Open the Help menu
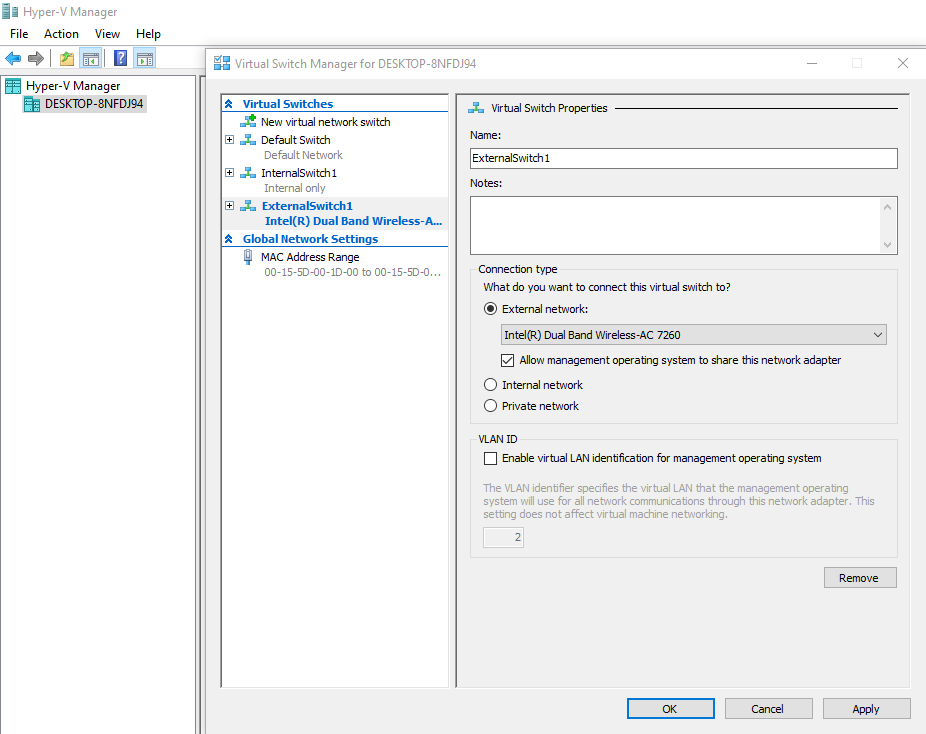This screenshot has width=926, height=734. point(148,34)
